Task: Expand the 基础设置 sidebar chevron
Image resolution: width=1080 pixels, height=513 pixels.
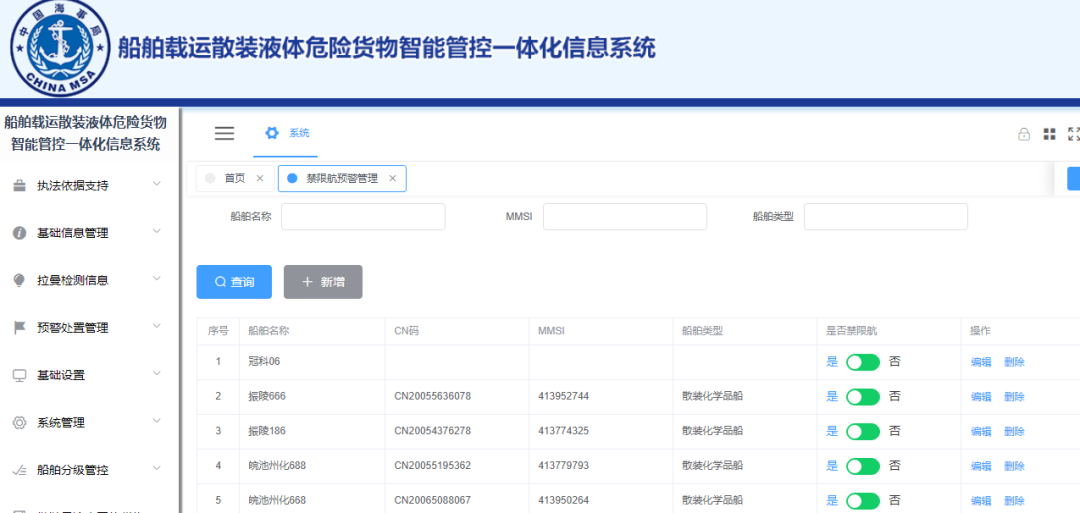Action: click(x=156, y=374)
